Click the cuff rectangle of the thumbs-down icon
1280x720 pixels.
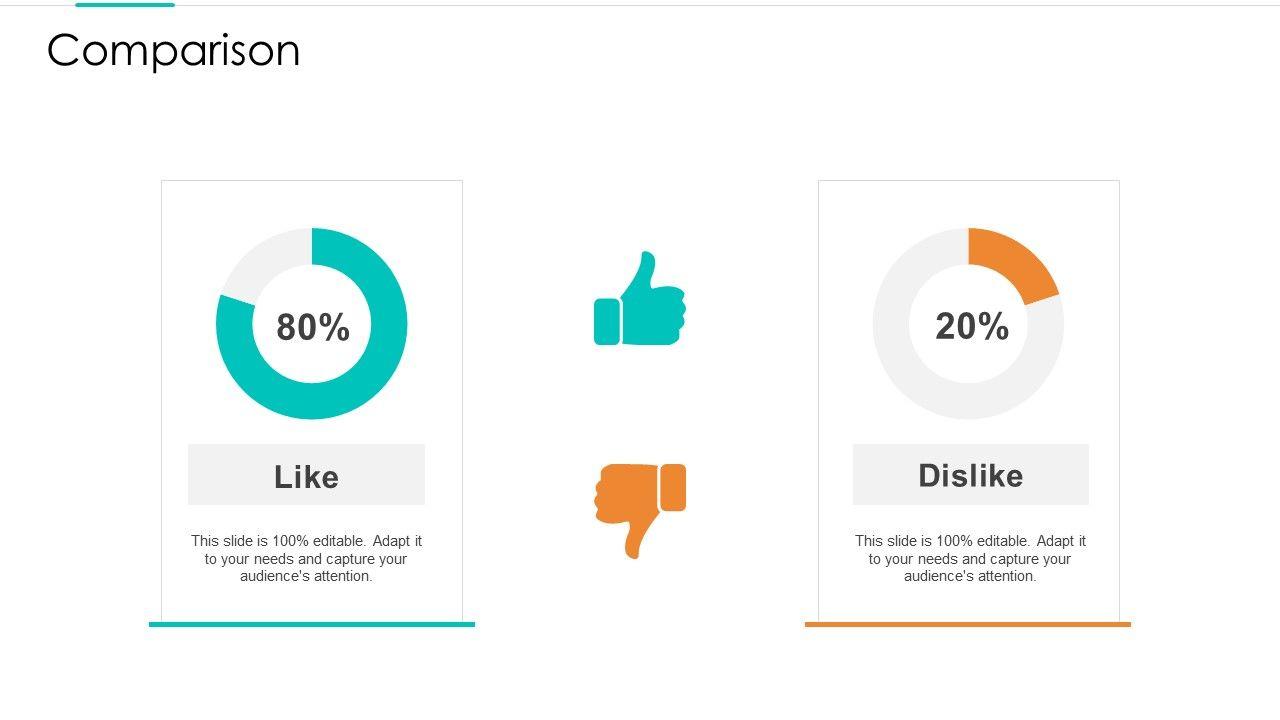point(673,487)
